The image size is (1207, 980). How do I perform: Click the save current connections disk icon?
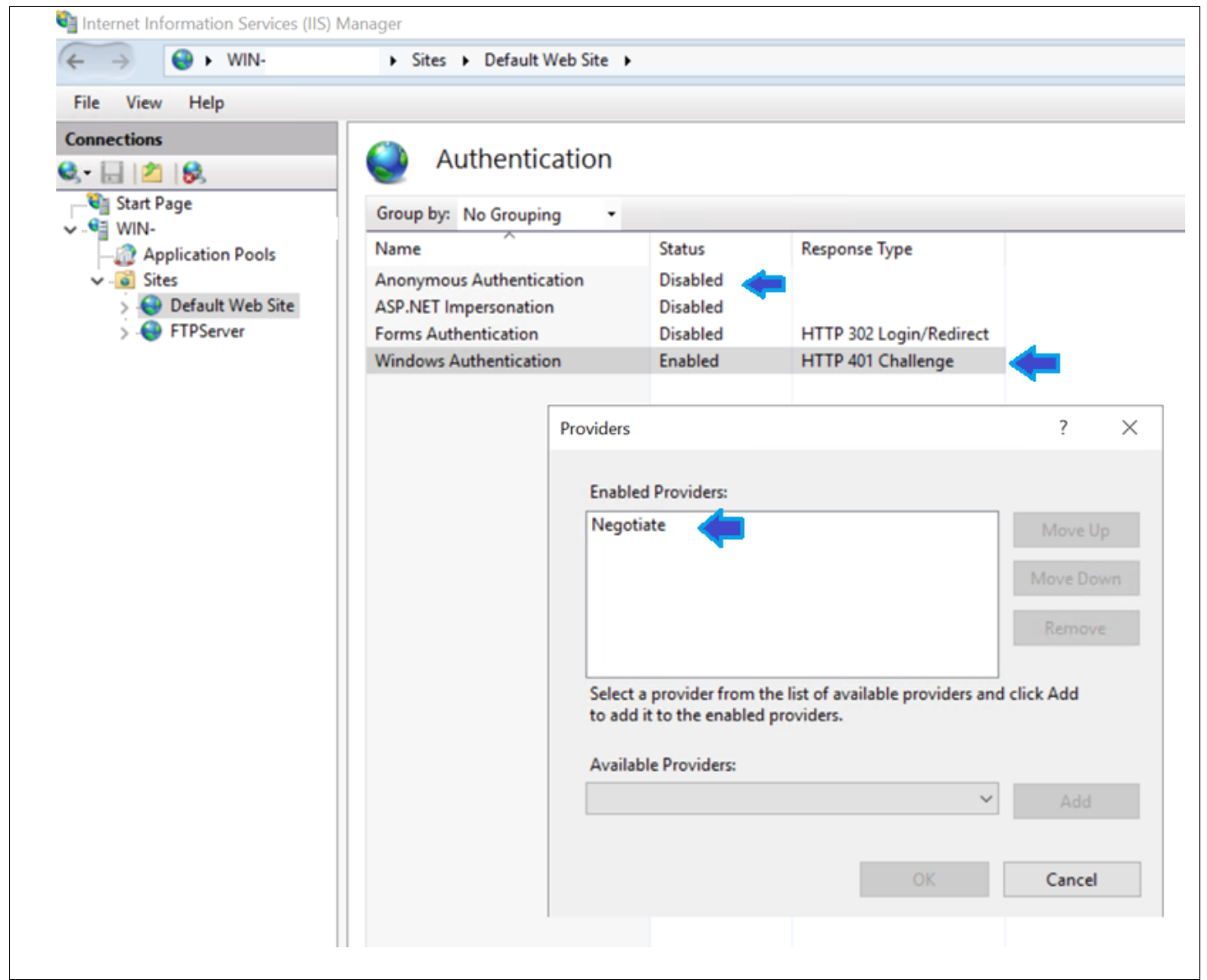pos(111,173)
